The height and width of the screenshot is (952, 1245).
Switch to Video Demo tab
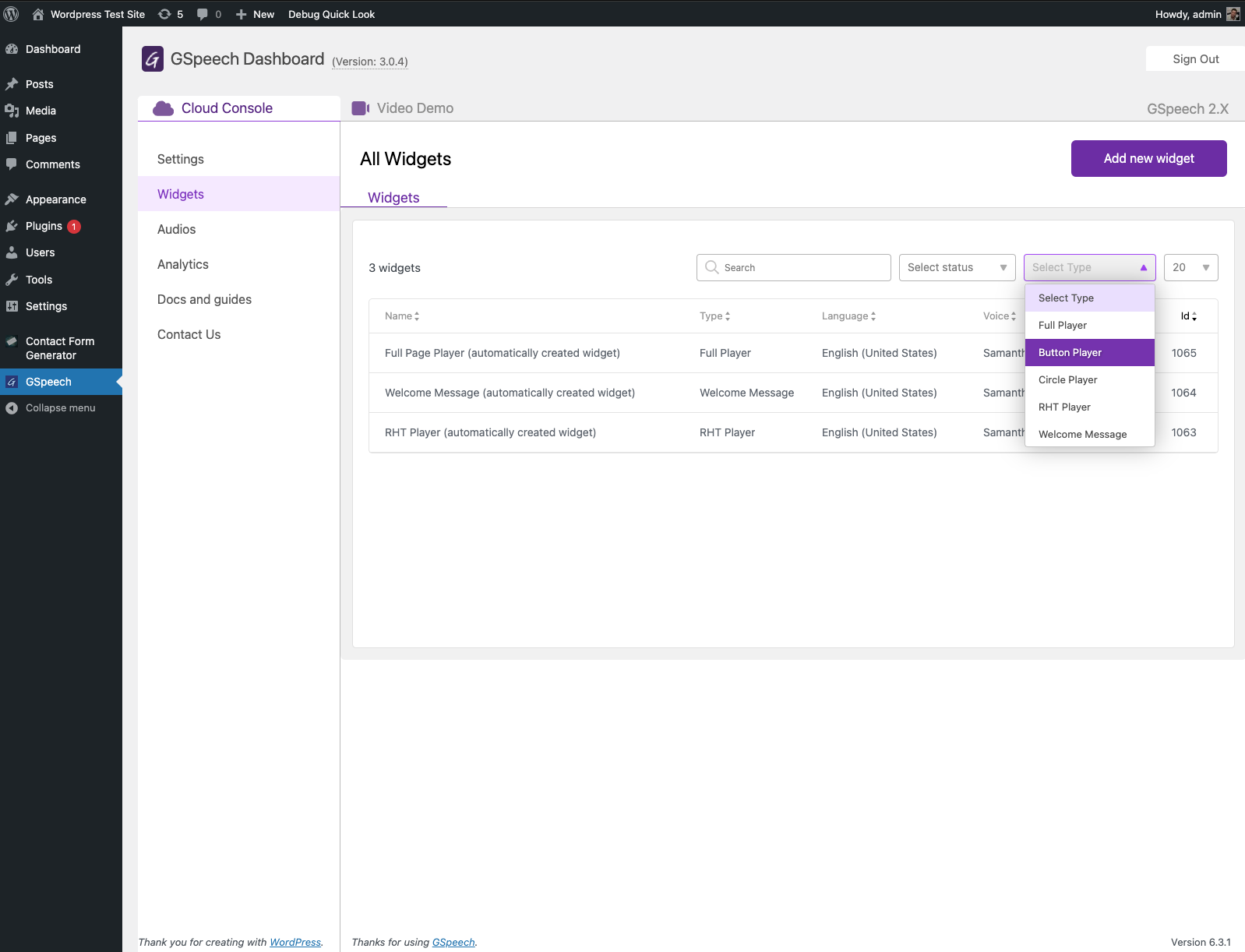coord(403,108)
